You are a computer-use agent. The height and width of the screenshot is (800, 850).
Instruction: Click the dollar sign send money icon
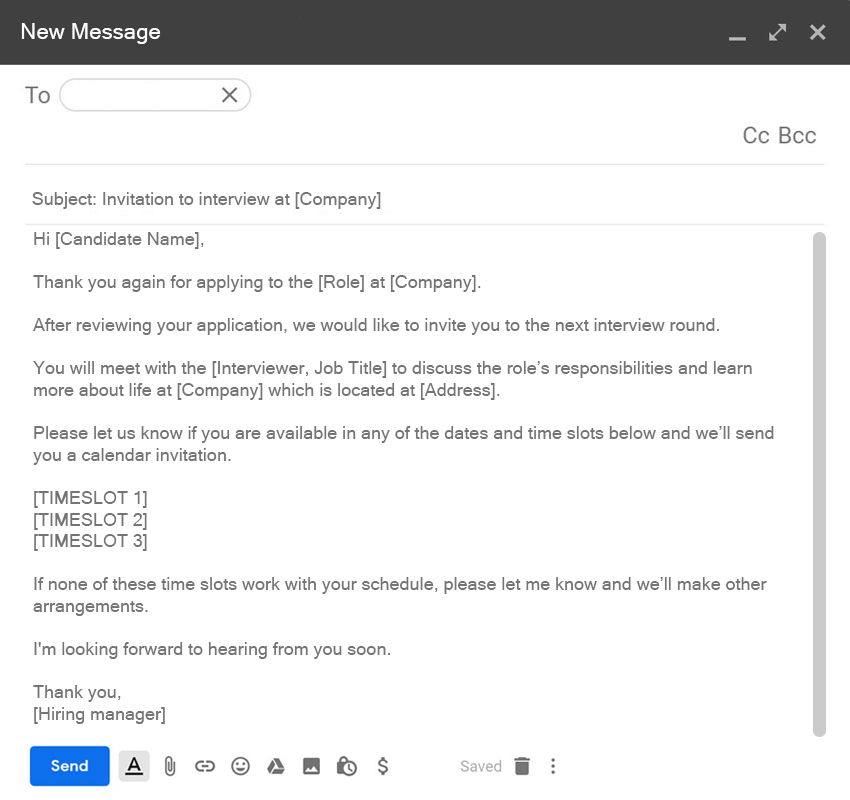pos(383,766)
